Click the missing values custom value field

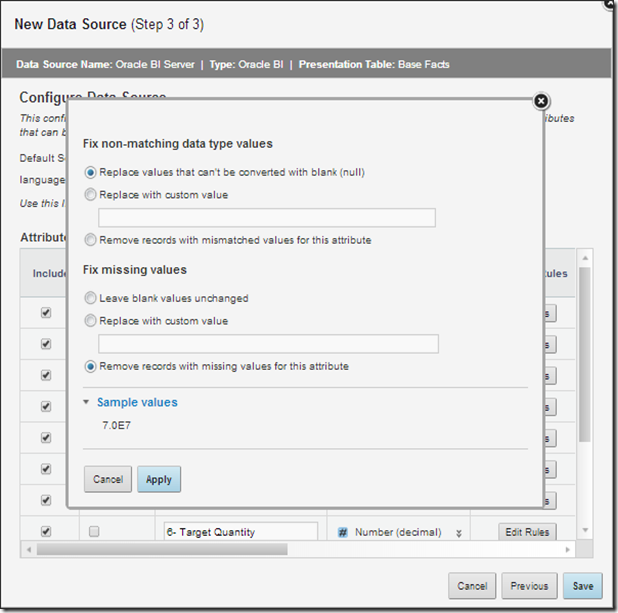[268, 344]
